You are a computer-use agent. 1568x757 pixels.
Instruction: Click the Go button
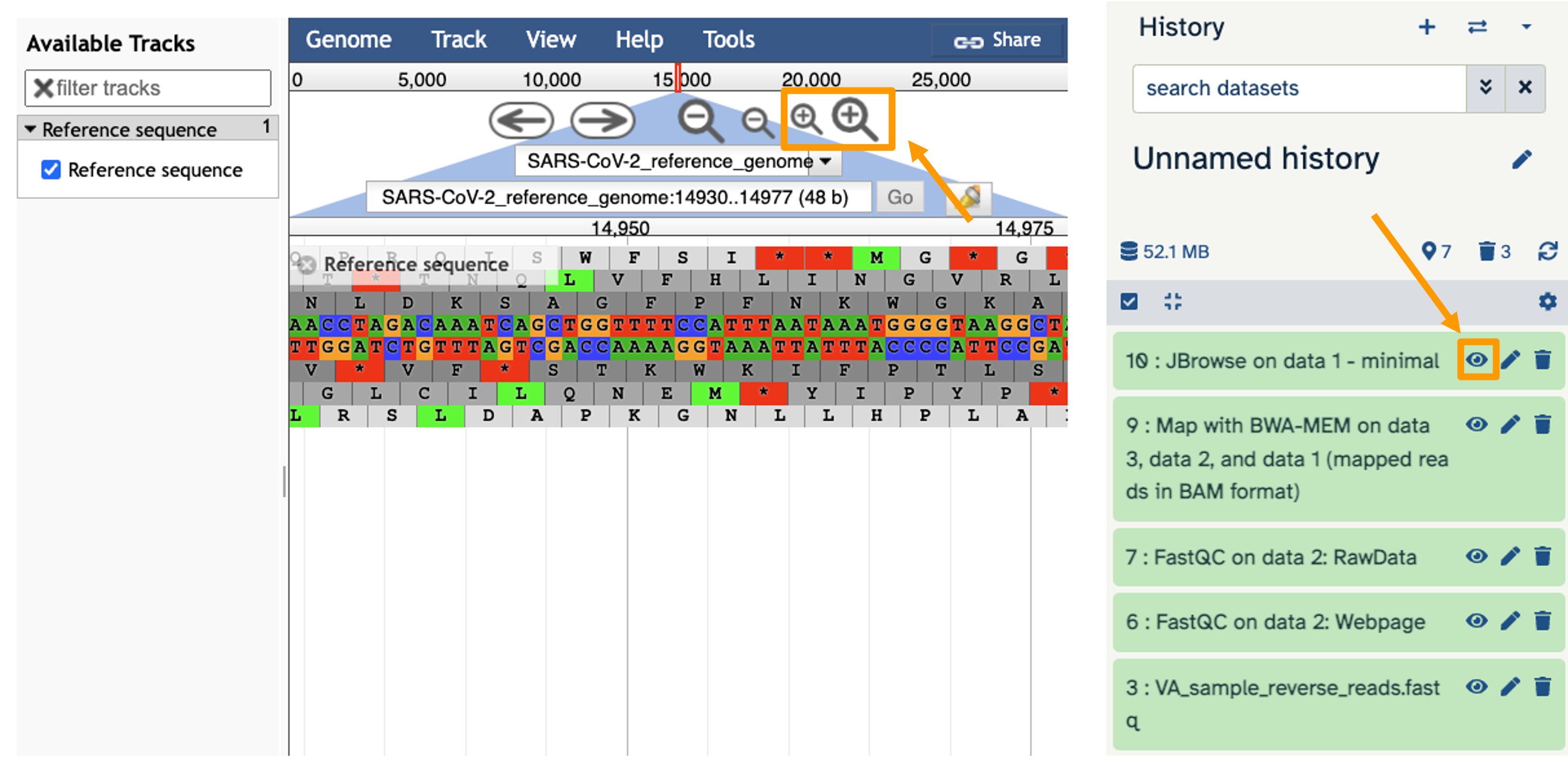pyautogui.click(x=900, y=197)
